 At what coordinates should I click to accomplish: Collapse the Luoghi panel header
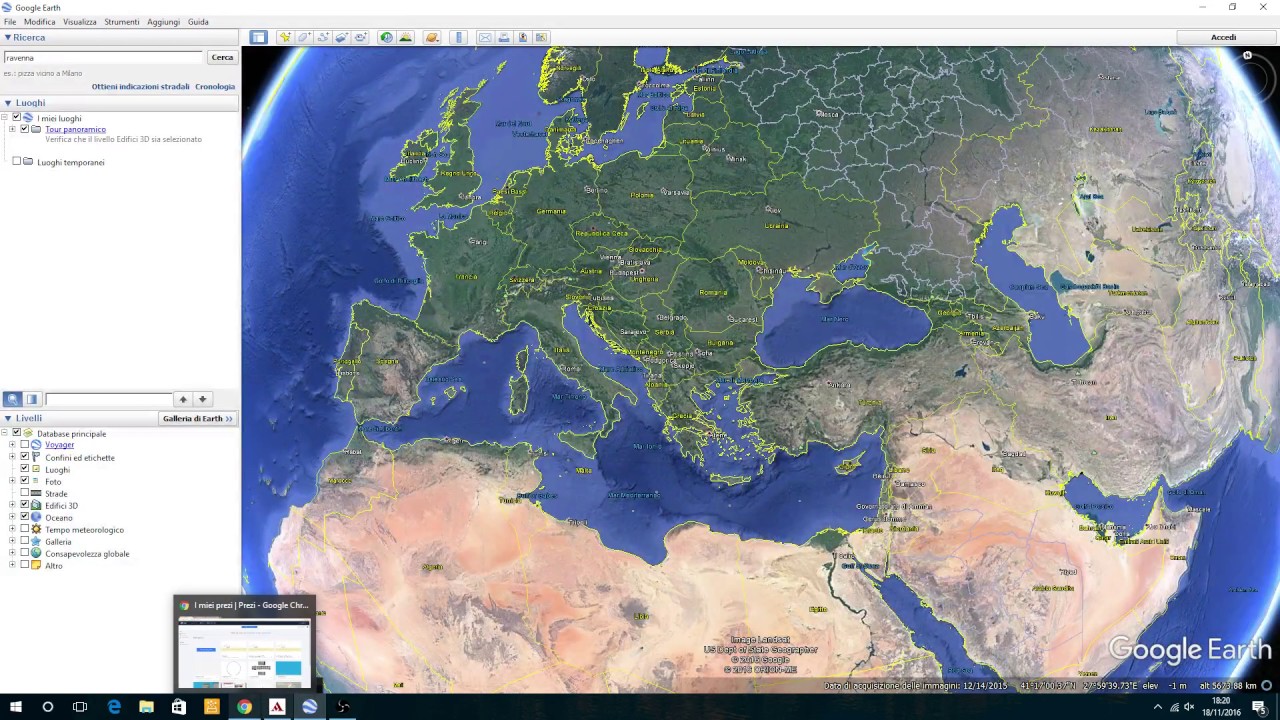pos(7,102)
